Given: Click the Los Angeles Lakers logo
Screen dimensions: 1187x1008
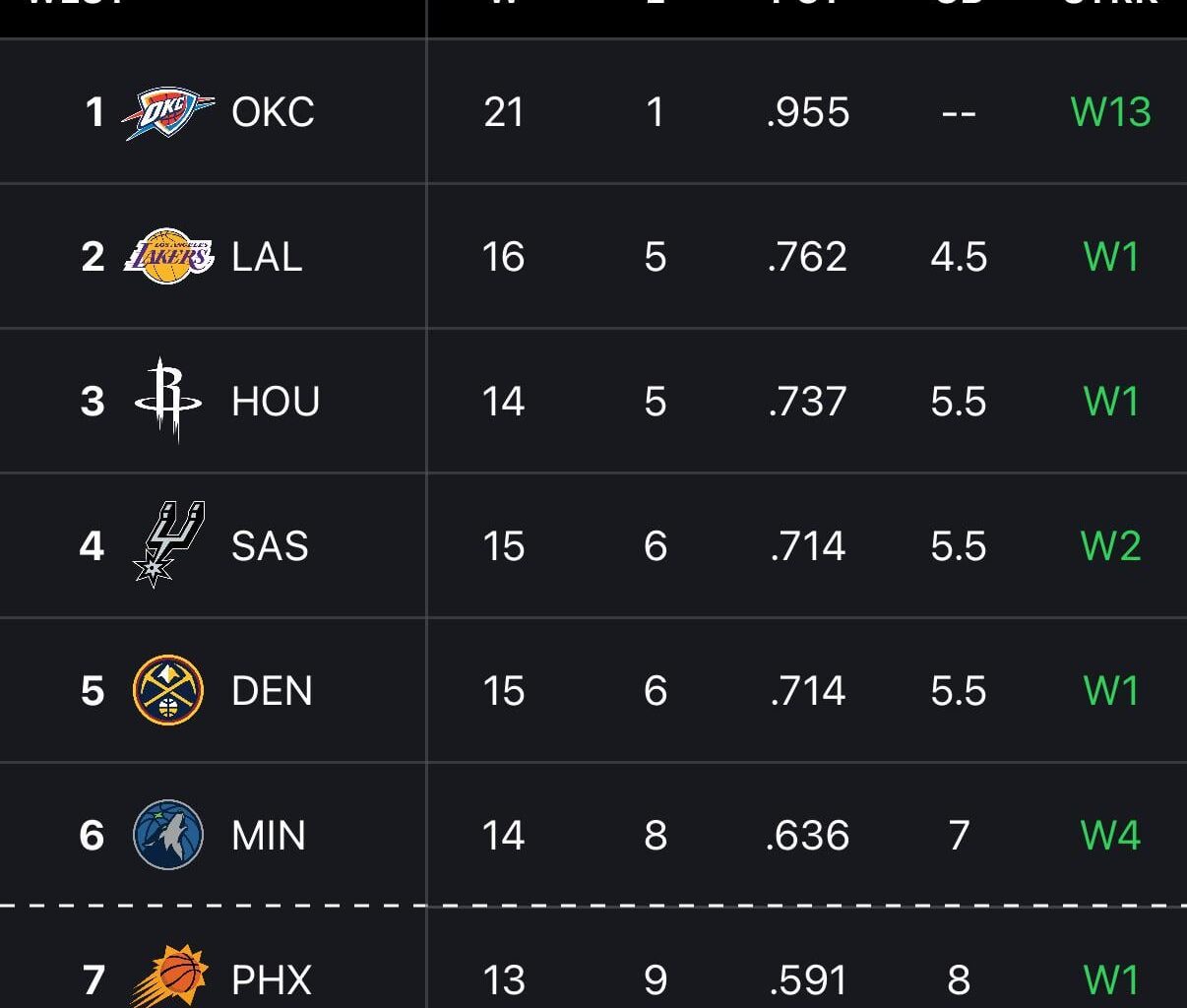Looking at the screenshot, I should click(168, 257).
